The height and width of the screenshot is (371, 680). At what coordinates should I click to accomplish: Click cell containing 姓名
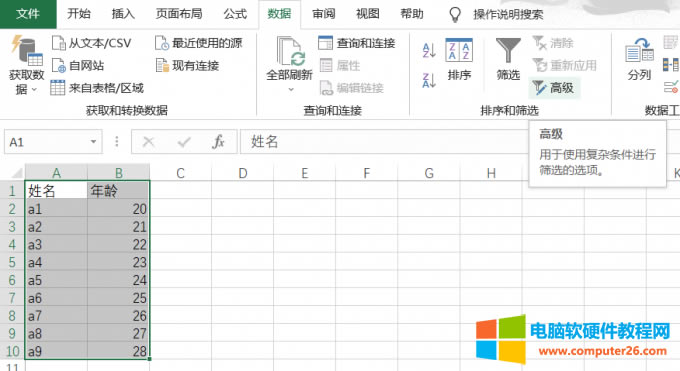56,191
